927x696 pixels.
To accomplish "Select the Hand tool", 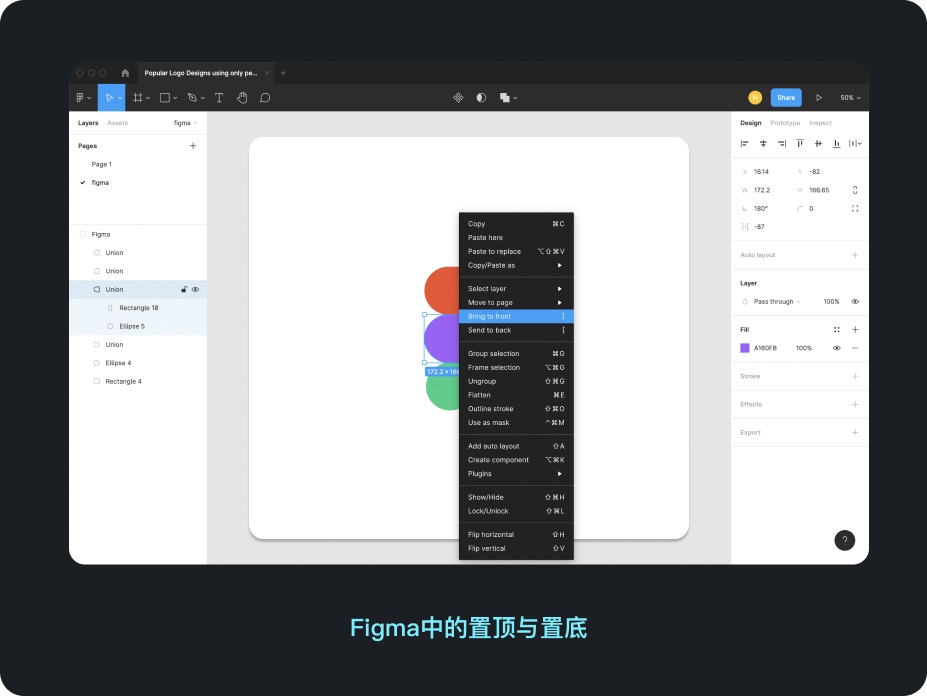I will (242, 98).
